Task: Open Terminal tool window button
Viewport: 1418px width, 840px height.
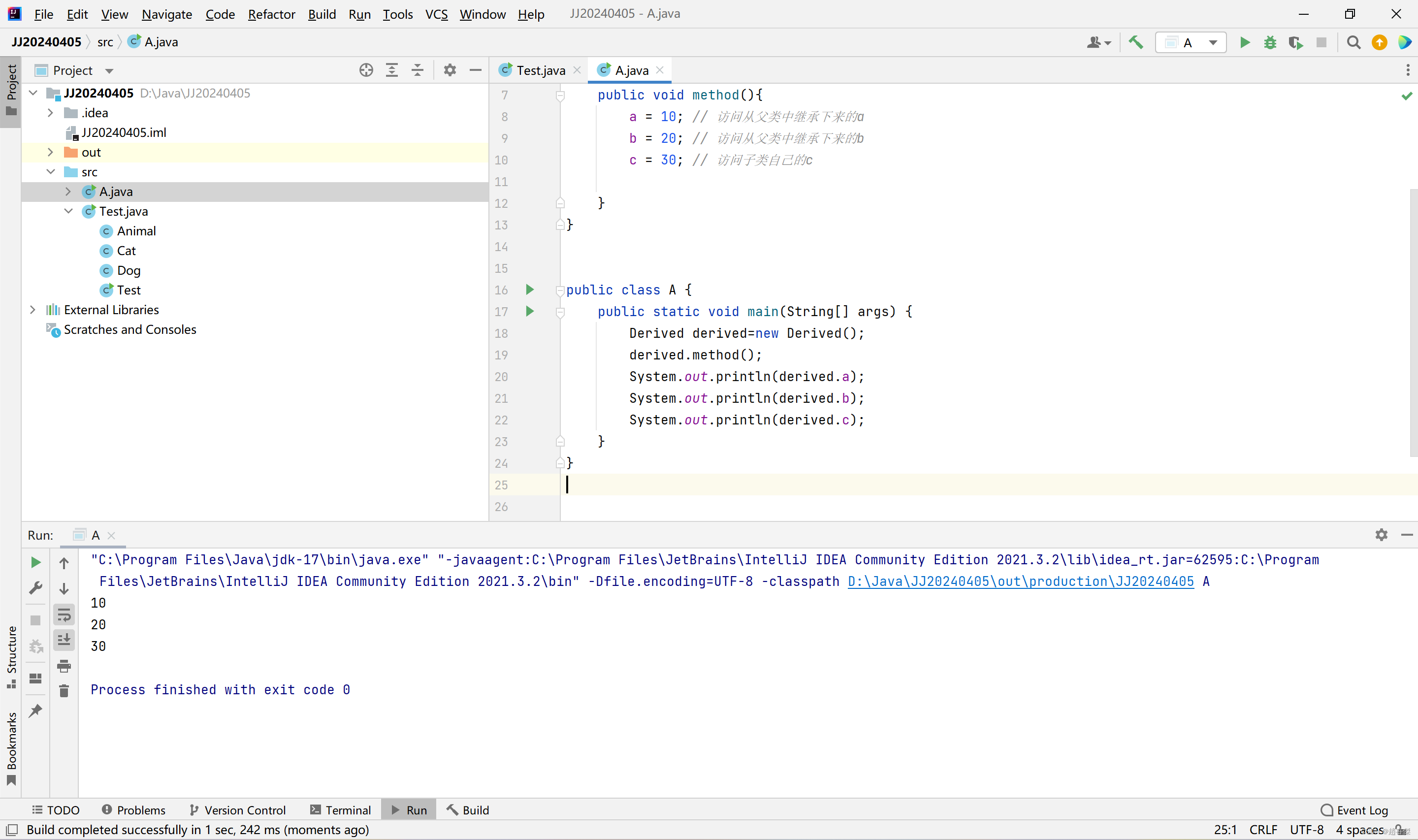Action: click(x=341, y=810)
